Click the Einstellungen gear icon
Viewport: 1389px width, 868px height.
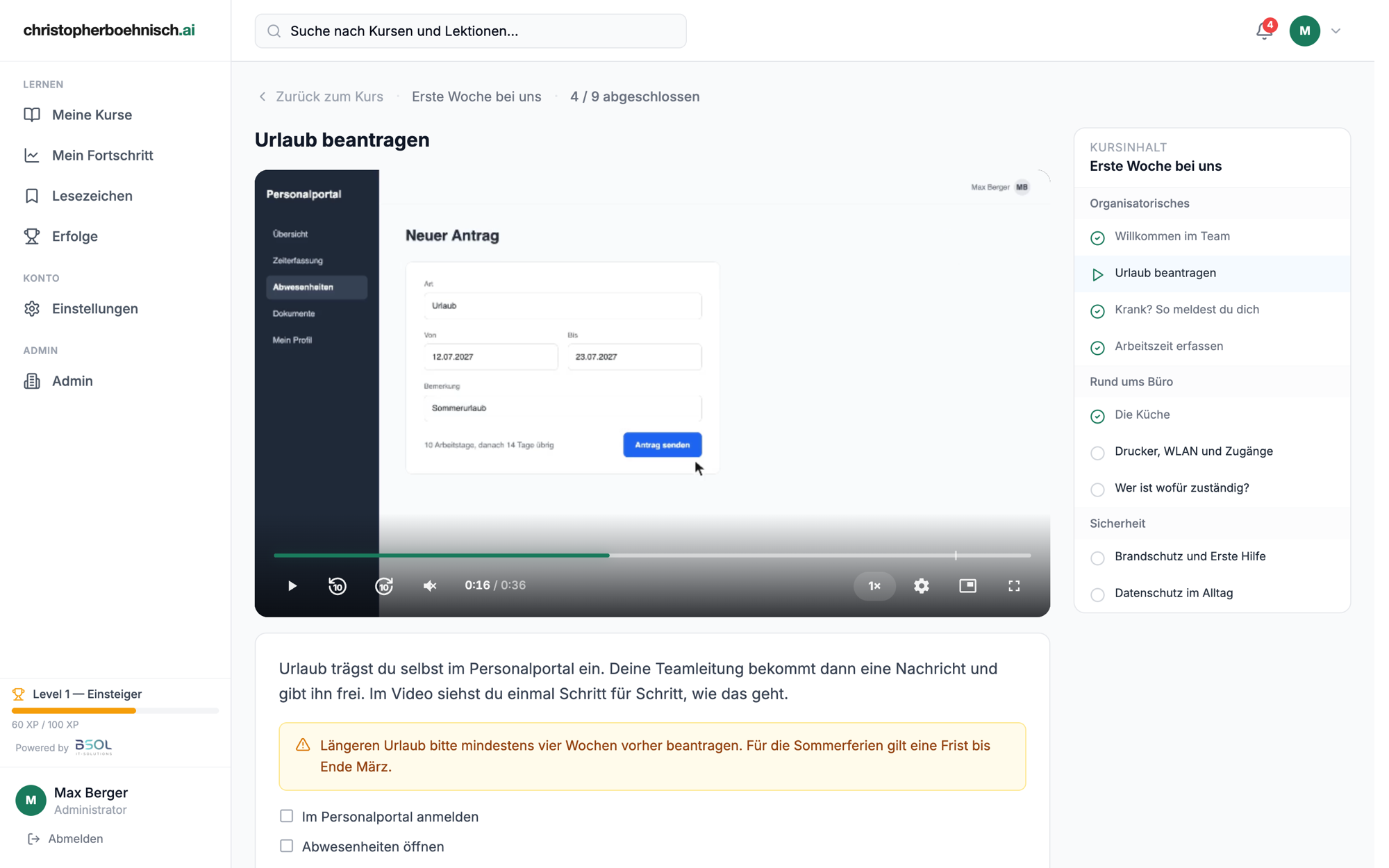pos(32,308)
